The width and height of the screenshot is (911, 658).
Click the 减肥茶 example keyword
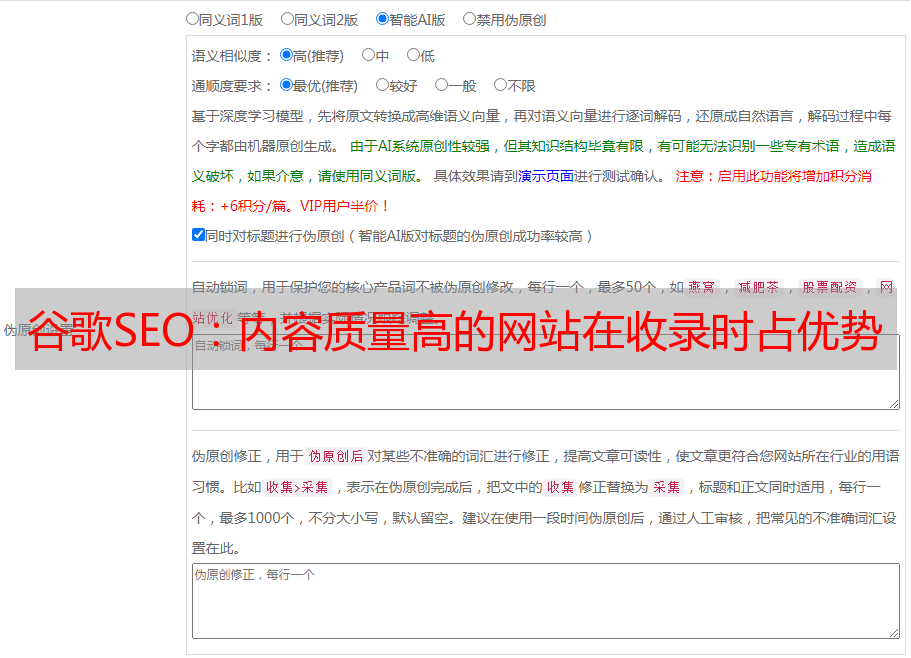(758, 287)
